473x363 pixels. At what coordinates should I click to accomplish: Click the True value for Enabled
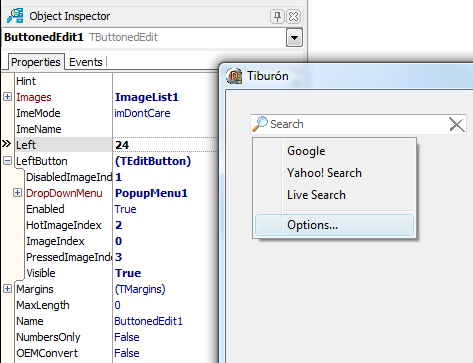click(x=125, y=209)
